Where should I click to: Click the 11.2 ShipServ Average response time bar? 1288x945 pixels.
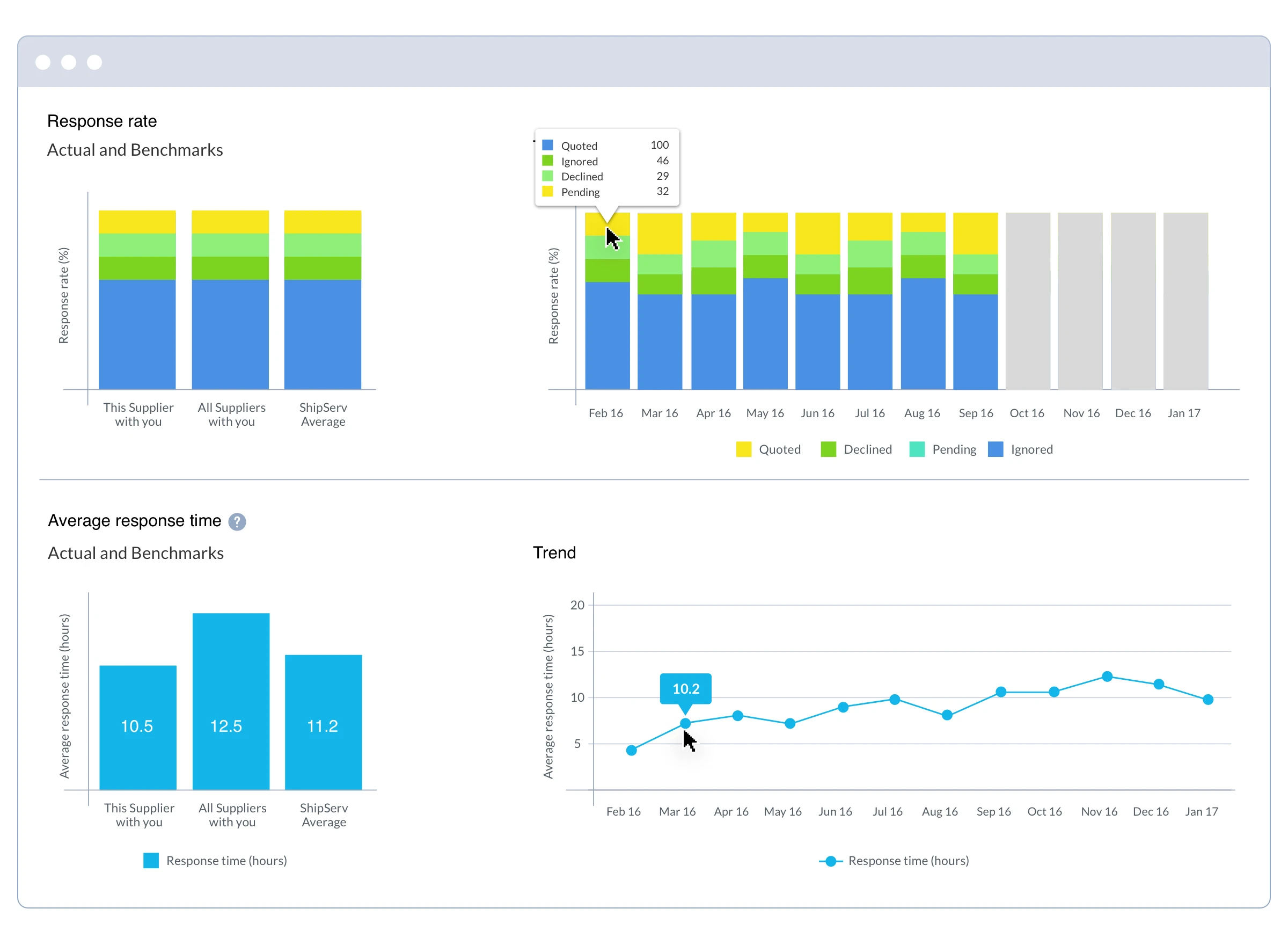(324, 723)
